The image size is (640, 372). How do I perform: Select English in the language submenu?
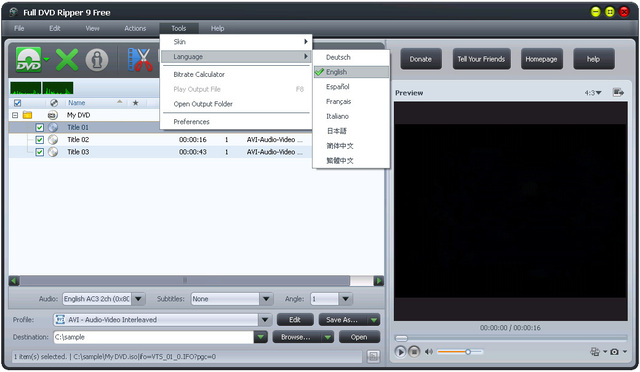(x=351, y=72)
